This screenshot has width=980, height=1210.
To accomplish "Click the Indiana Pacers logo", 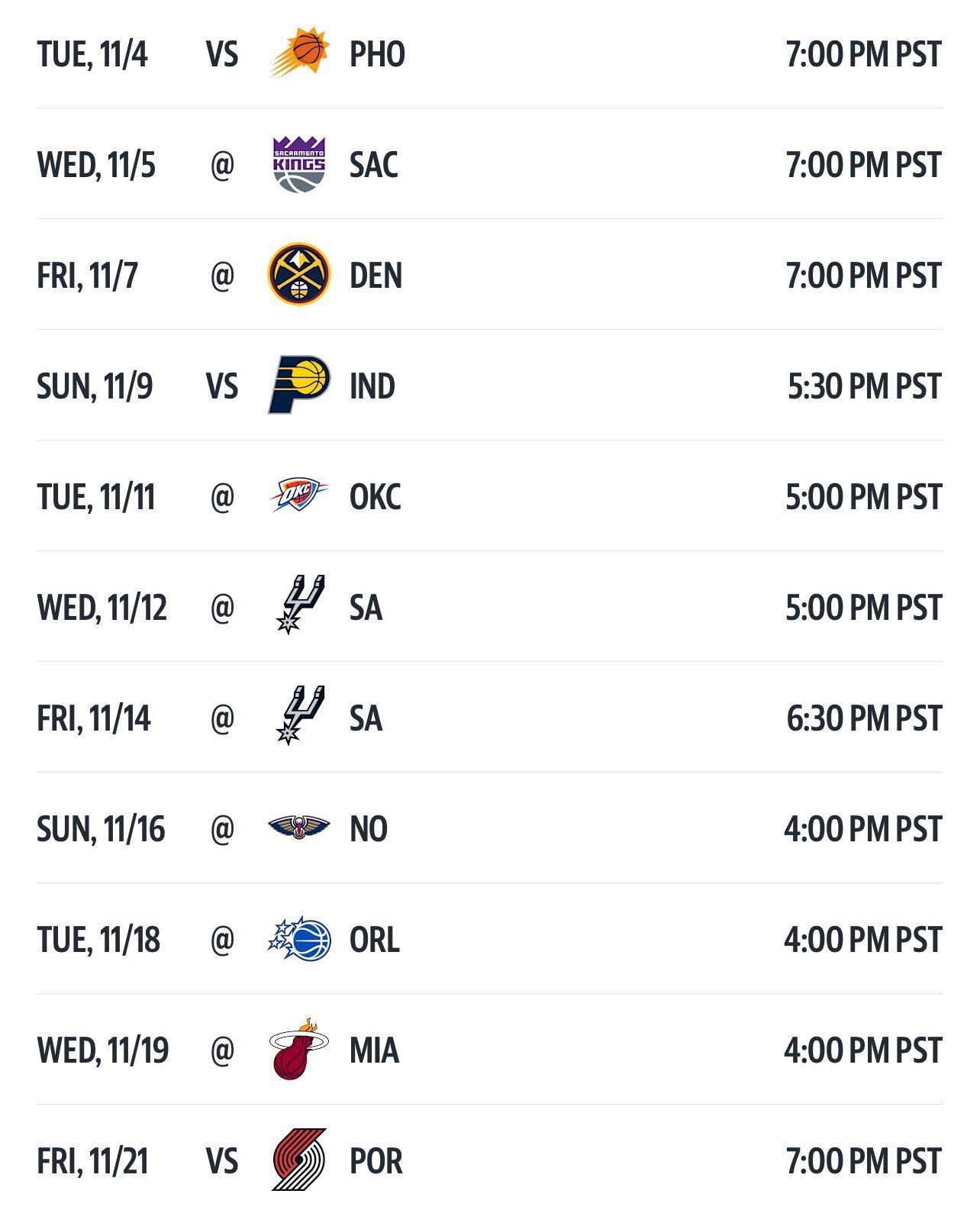I will 299,386.
